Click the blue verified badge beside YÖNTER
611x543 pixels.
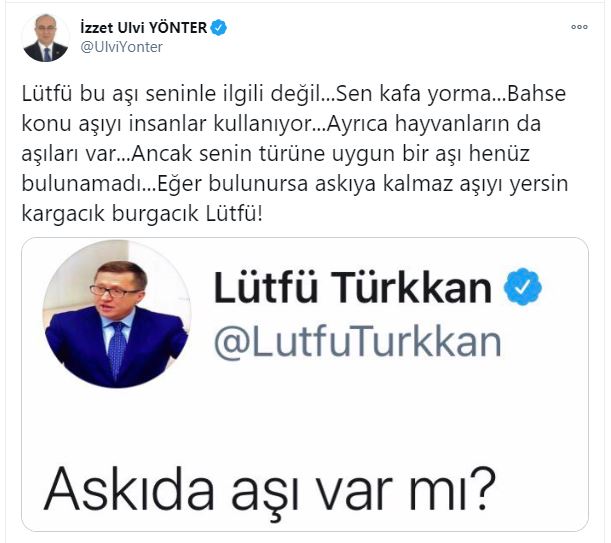[x=219, y=28]
